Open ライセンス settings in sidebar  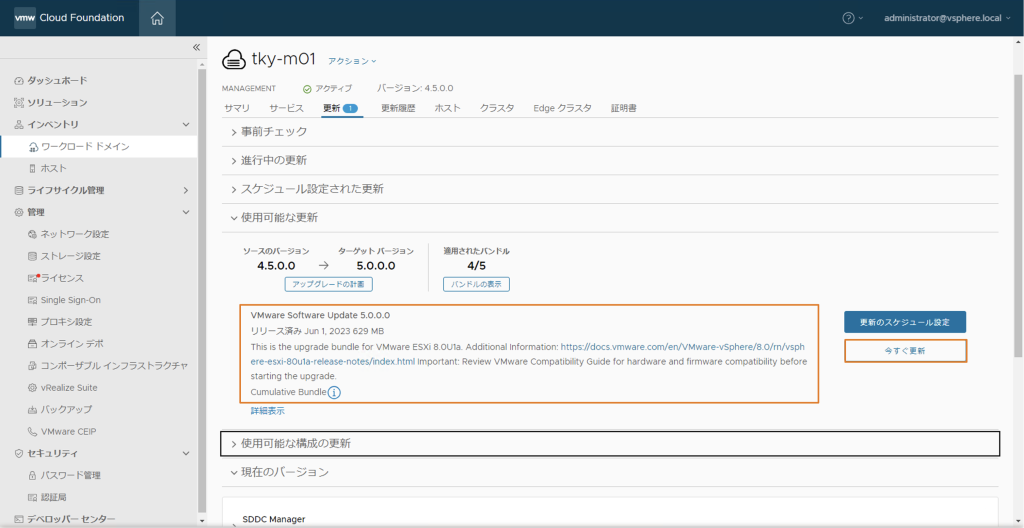click(x=62, y=278)
